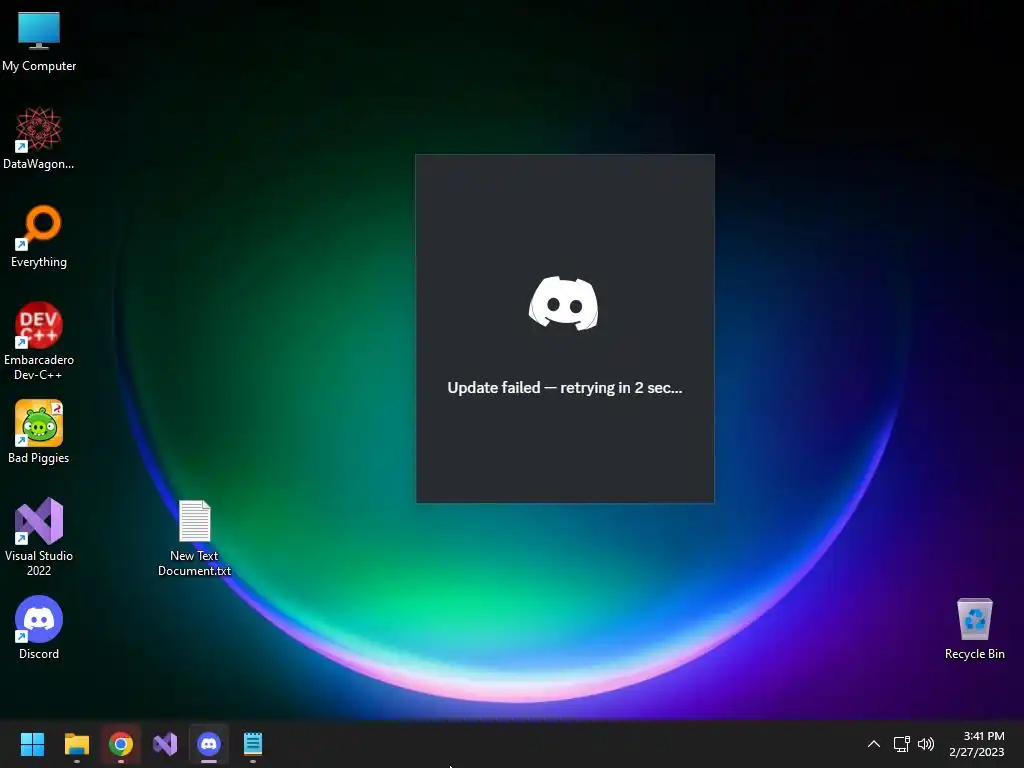The width and height of the screenshot is (1024, 768).
Task: Click the Discord taskbar button
Action: pos(209,744)
